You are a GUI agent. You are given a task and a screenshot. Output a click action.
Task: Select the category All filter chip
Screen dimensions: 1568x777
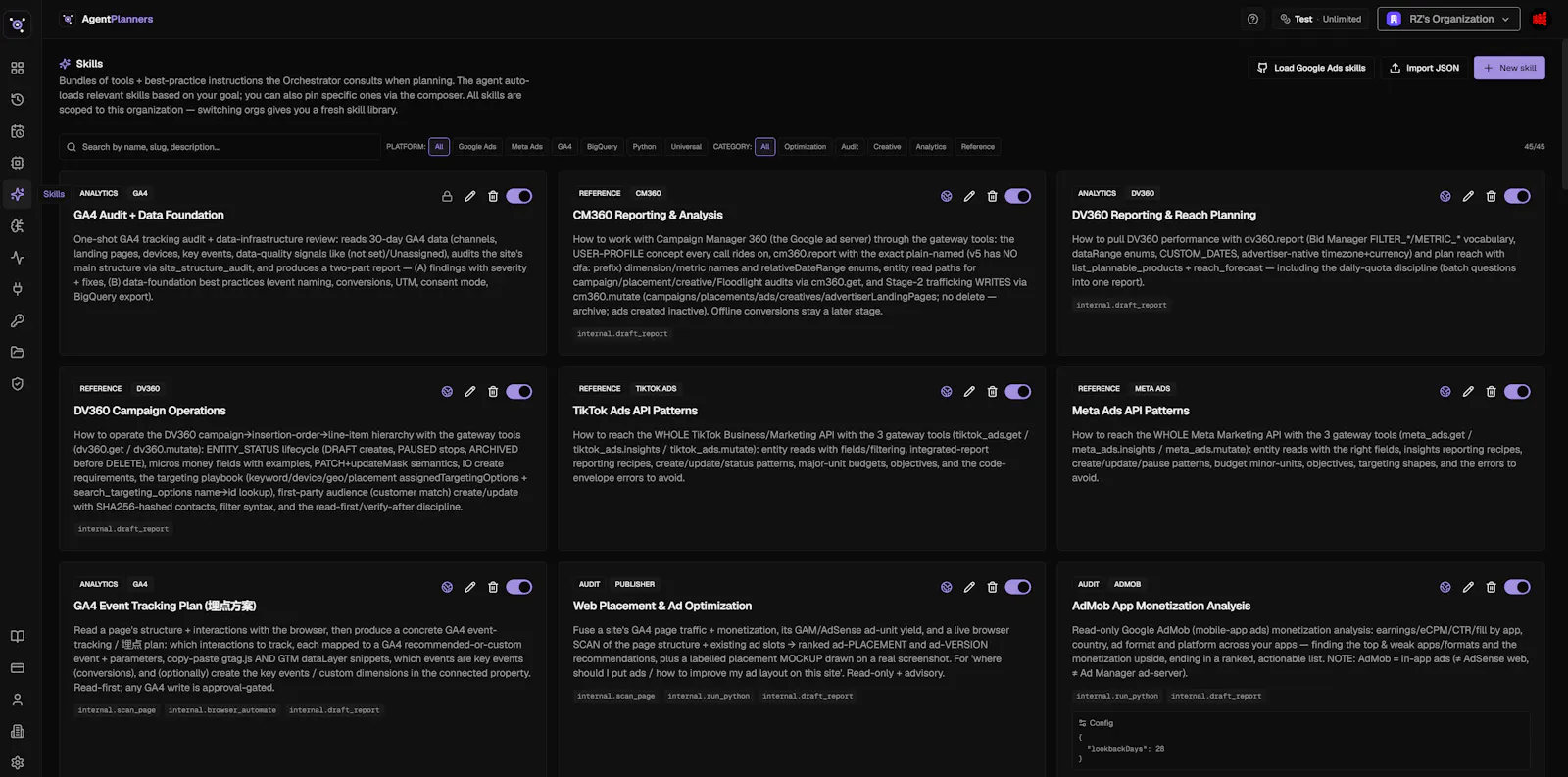[x=765, y=147]
